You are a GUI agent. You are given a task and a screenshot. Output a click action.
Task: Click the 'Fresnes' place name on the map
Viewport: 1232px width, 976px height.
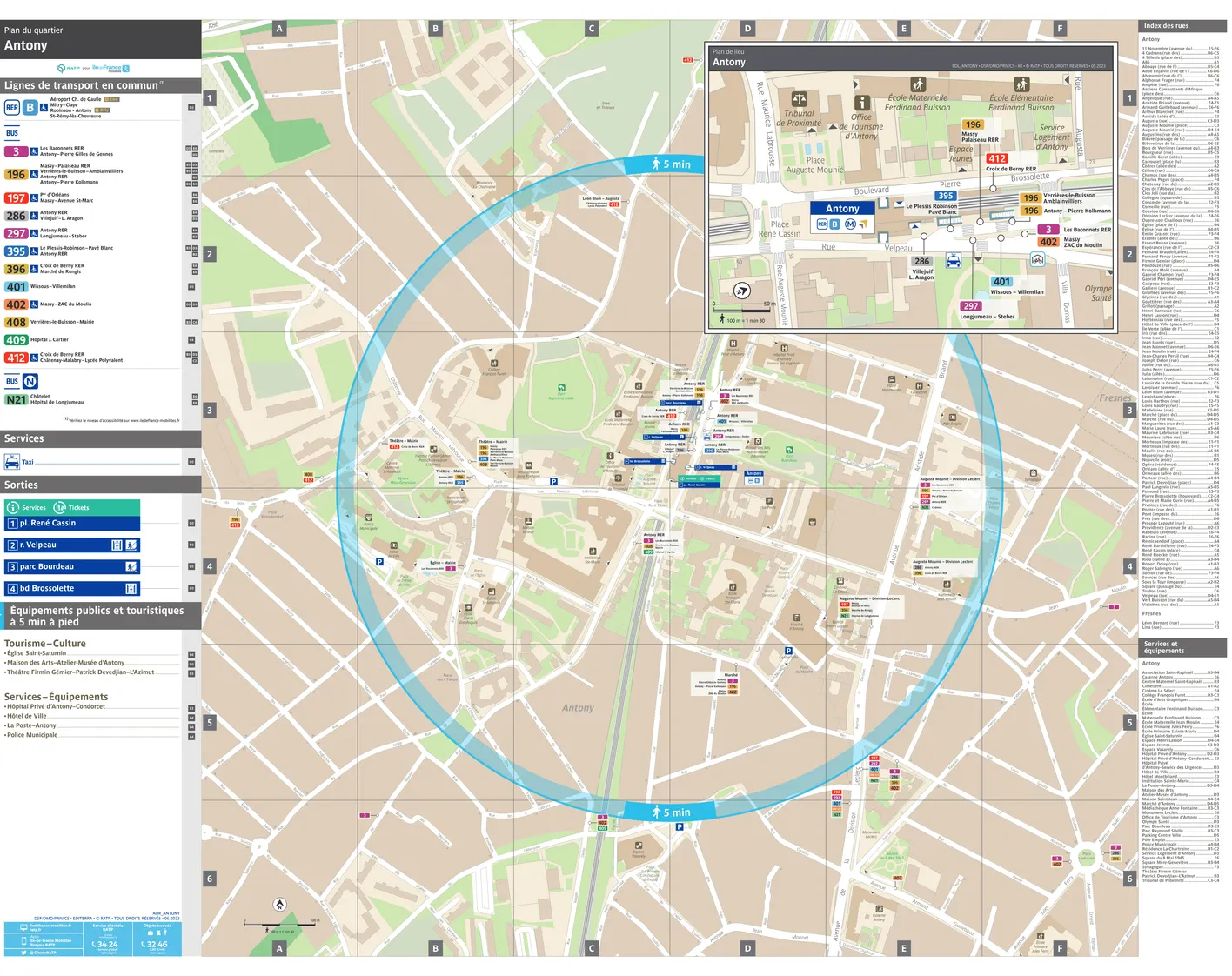pyautogui.click(x=1115, y=398)
